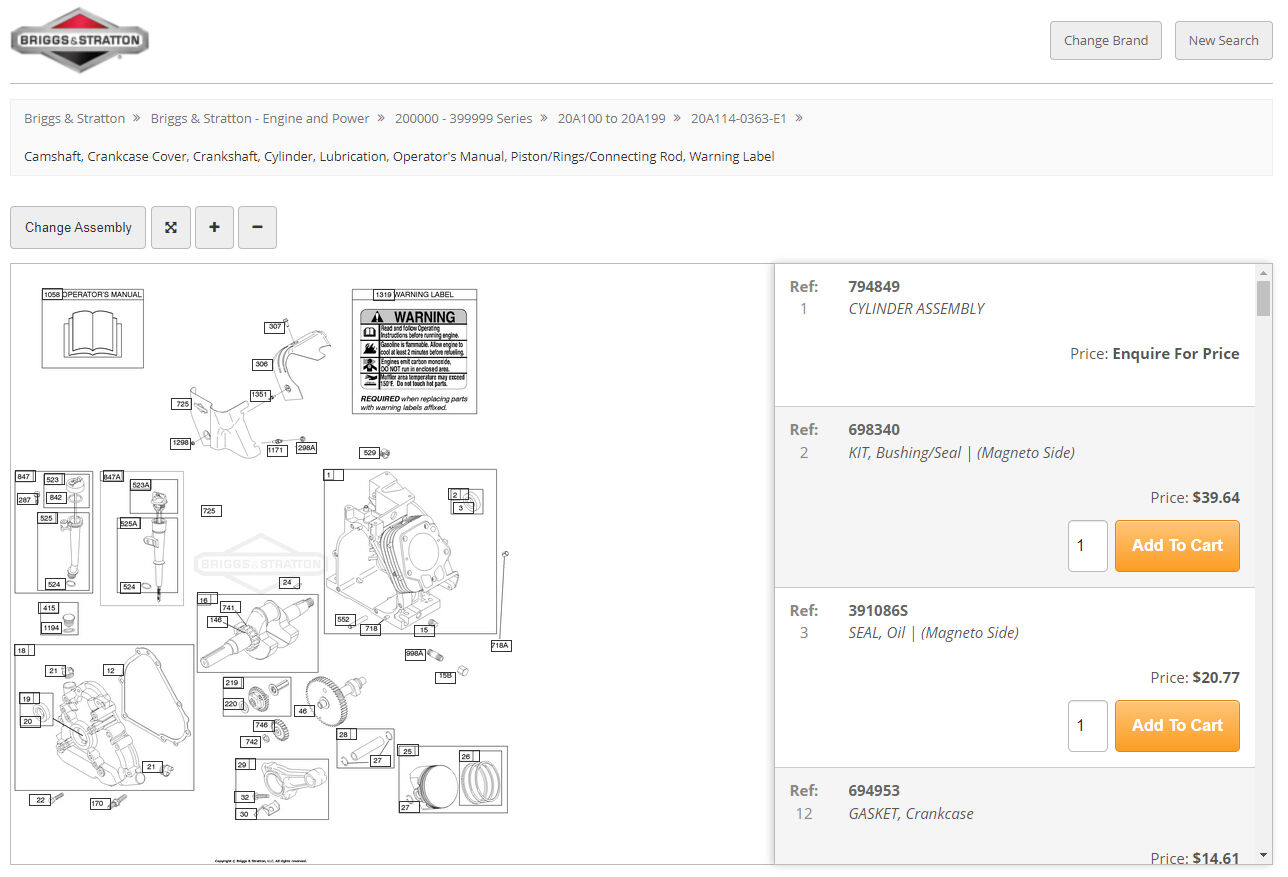The height and width of the screenshot is (877, 1288).
Task: Click the Operator's Manual book image
Action: coord(92,334)
